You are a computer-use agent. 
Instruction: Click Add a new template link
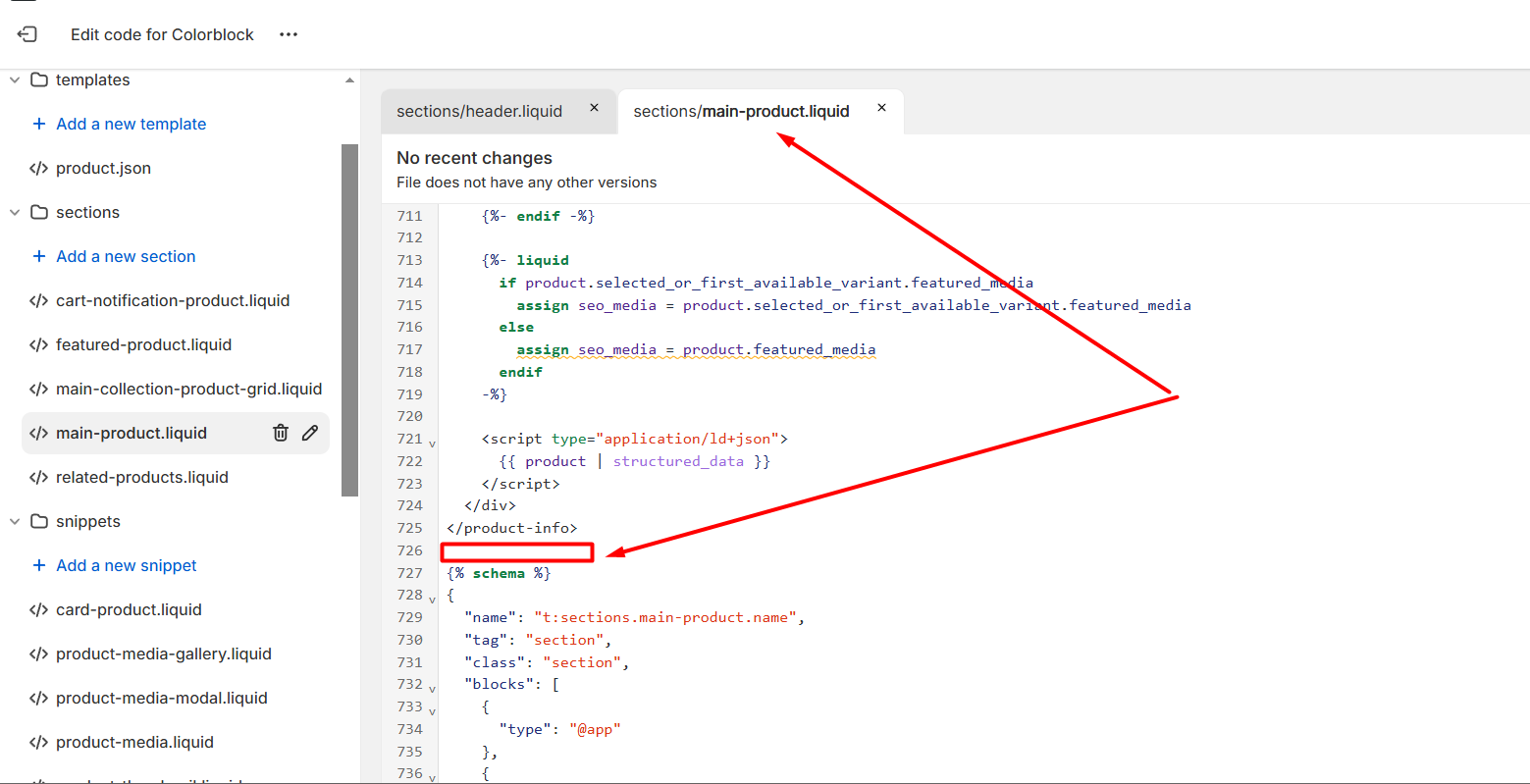(131, 124)
